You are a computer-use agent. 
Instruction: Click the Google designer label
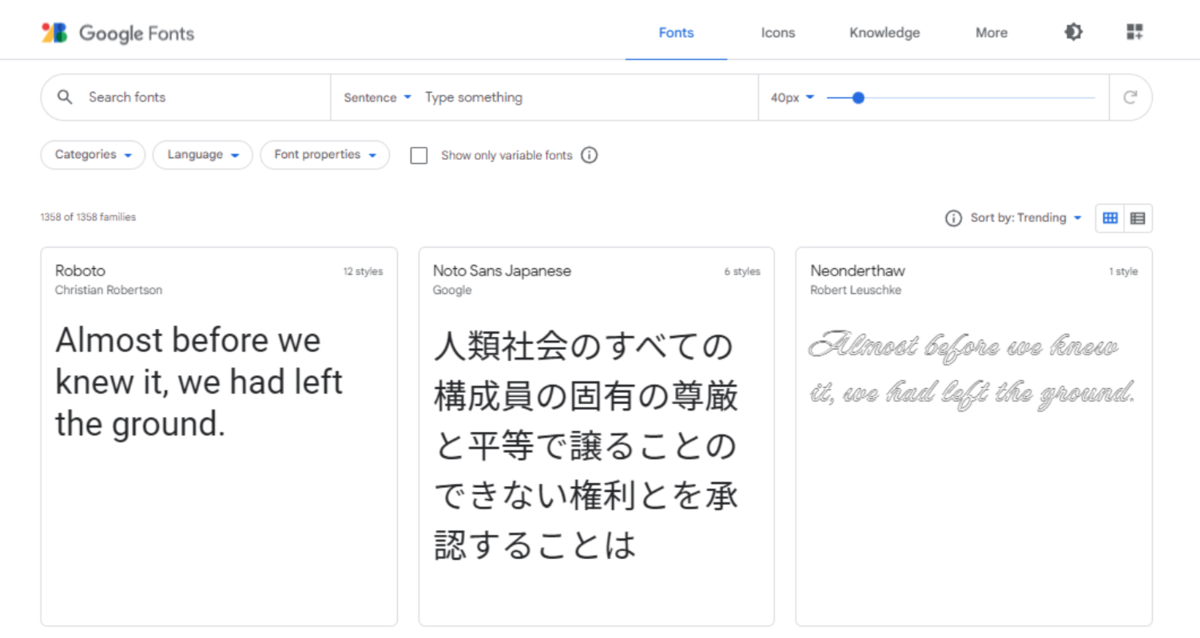pyautogui.click(x=452, y=290)
